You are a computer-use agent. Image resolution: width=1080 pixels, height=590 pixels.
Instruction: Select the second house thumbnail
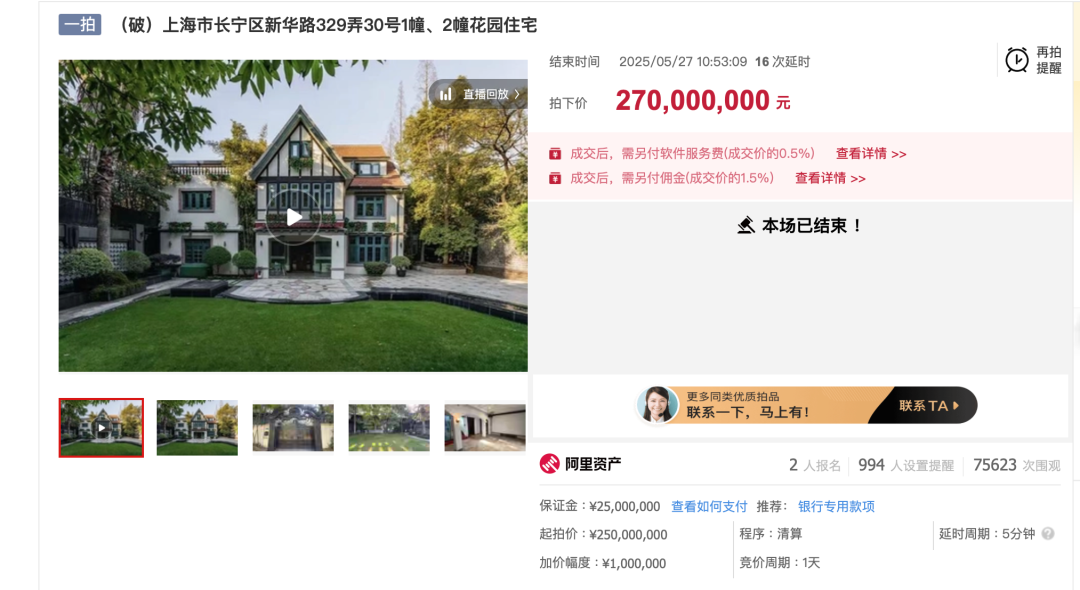197,428
